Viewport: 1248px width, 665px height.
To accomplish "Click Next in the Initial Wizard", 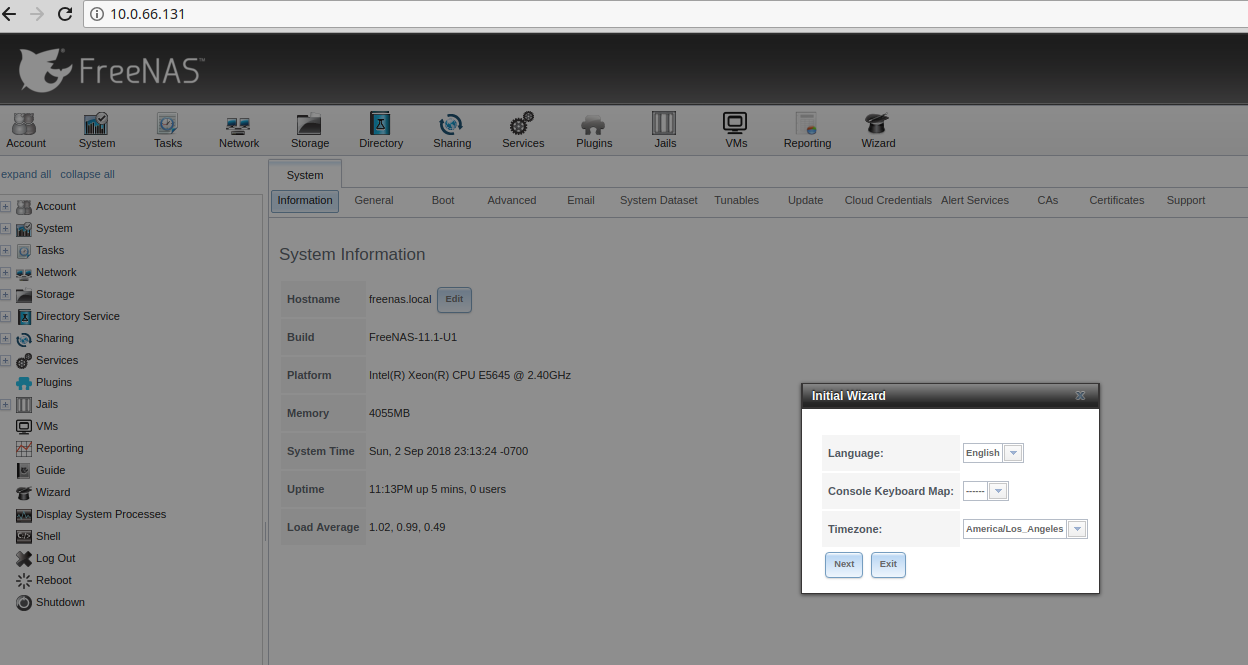I will click(843, 564).
